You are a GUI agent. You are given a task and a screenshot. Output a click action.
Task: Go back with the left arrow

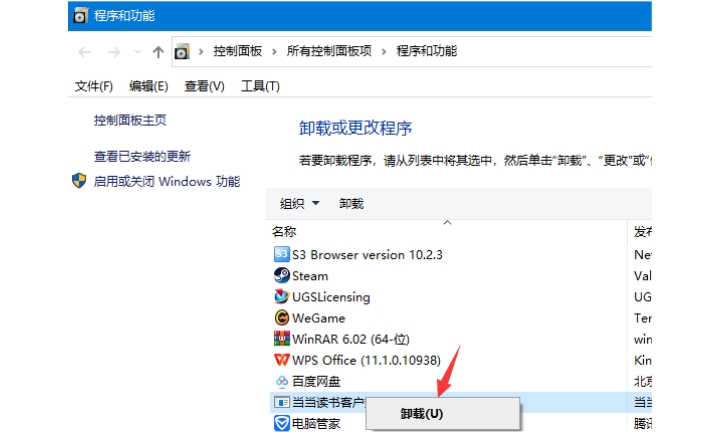[84, 52]
